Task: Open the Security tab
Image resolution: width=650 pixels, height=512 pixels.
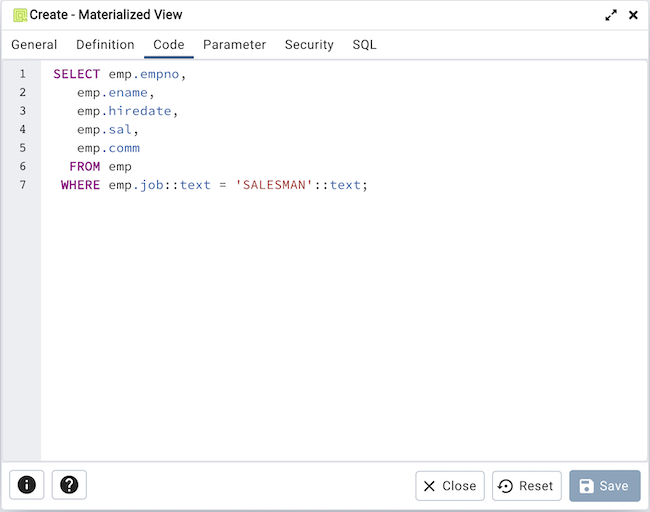Action: point(309,45)
